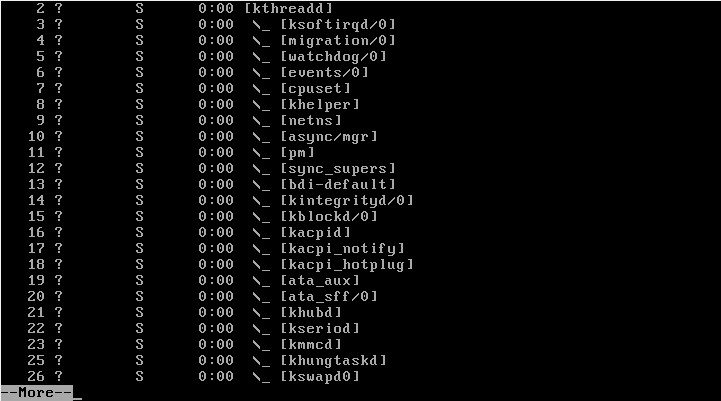Click PID 23 of the kmmcd row
The image size is (721, 401).
click(x=36, y=344)
